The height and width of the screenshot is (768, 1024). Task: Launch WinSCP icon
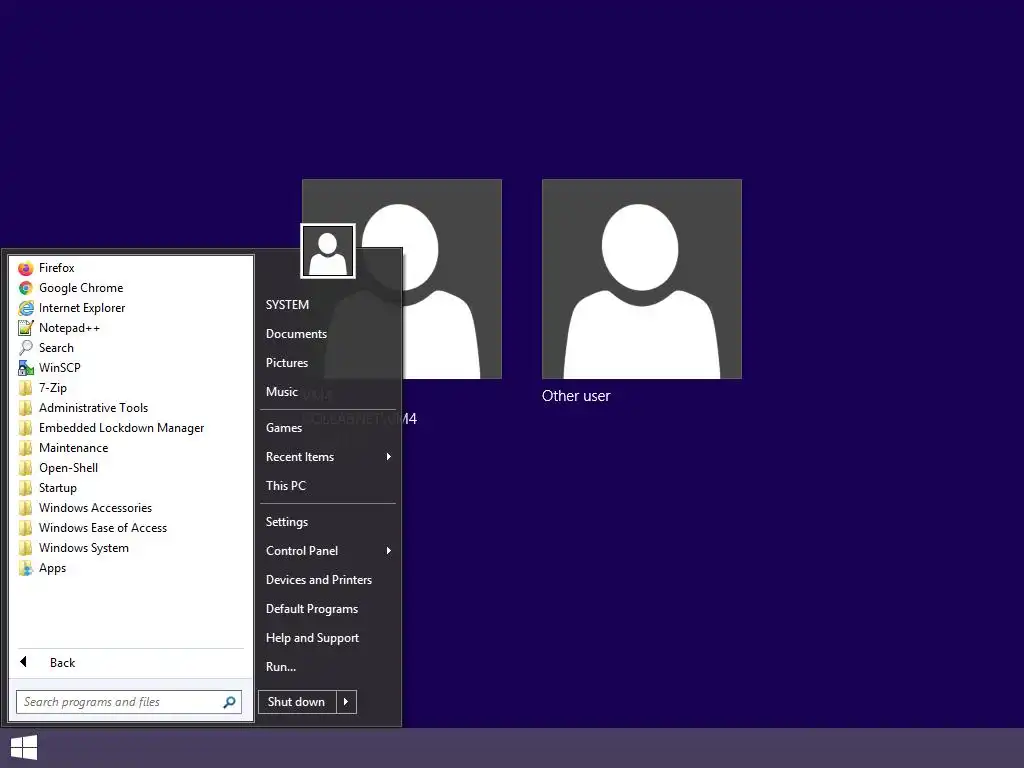(25, 368)
